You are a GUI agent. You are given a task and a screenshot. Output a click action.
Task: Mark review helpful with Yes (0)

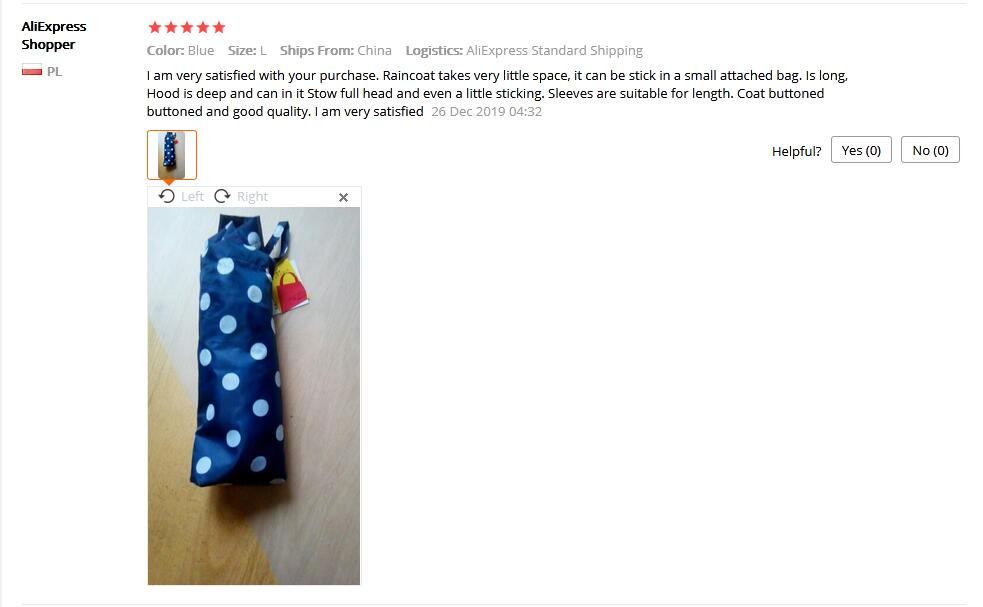pyautogui.click(x=861, y=150)
